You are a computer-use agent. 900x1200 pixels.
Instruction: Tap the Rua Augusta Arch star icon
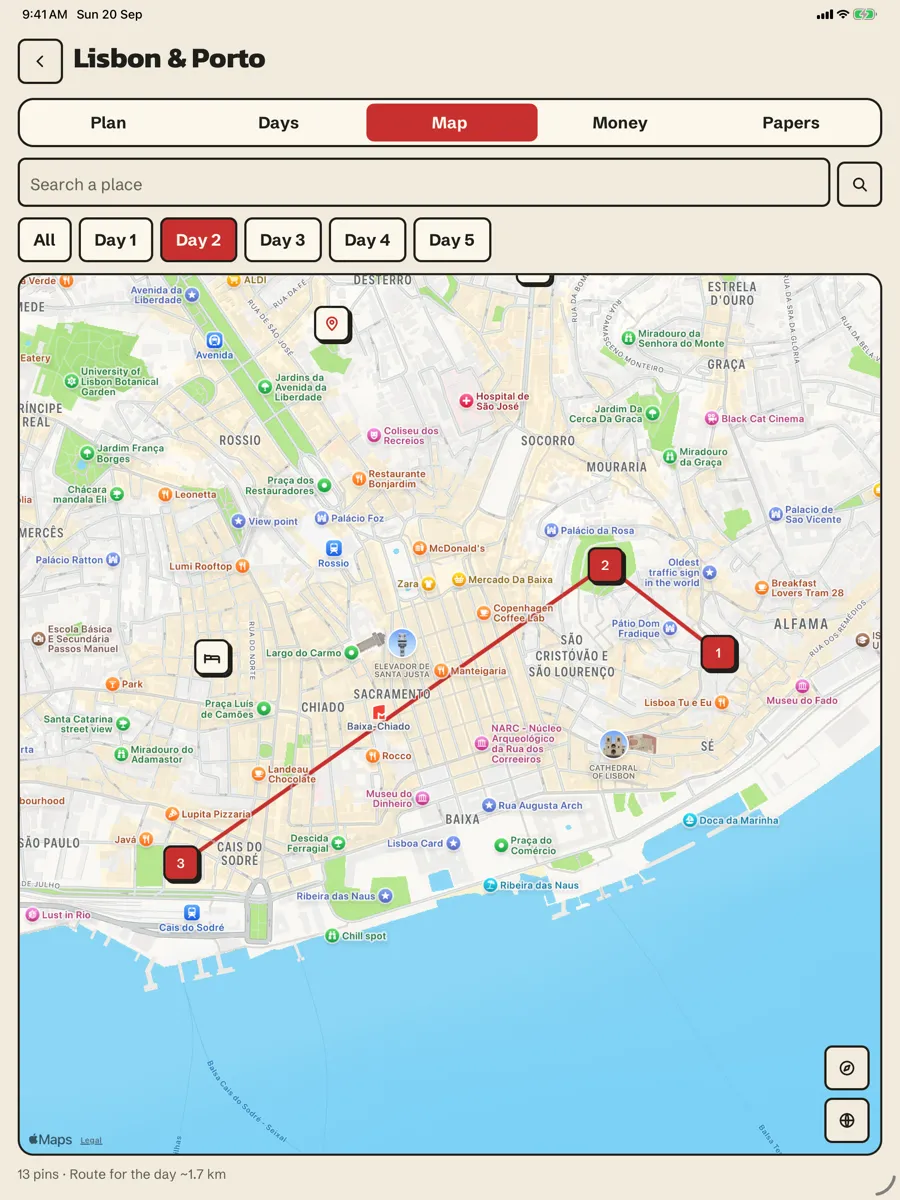(x=489, y=805)
